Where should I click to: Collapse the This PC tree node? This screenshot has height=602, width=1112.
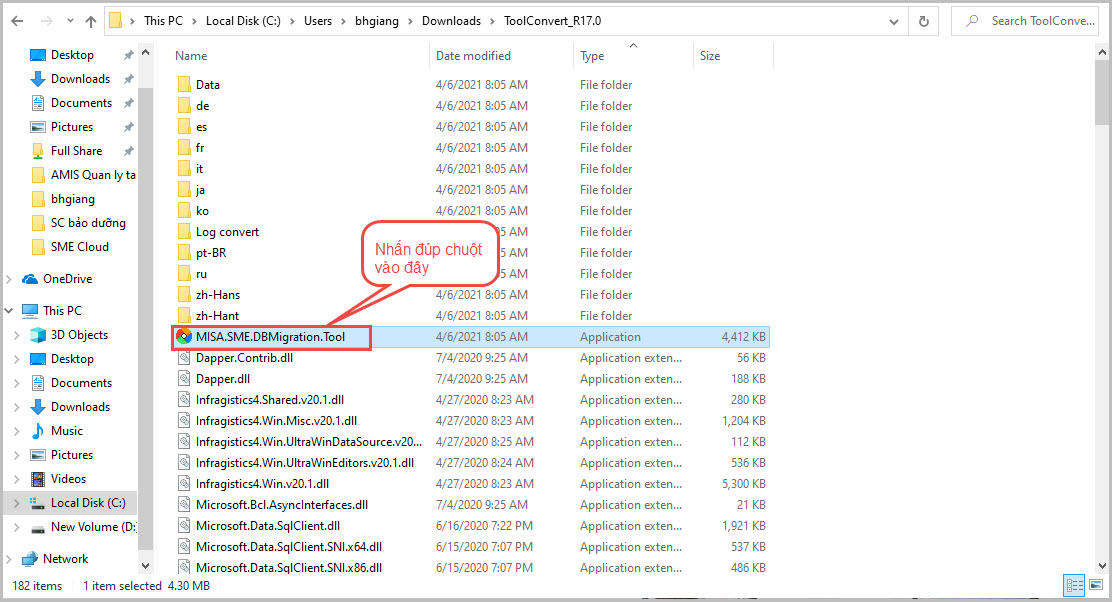[x=9, y=311]
